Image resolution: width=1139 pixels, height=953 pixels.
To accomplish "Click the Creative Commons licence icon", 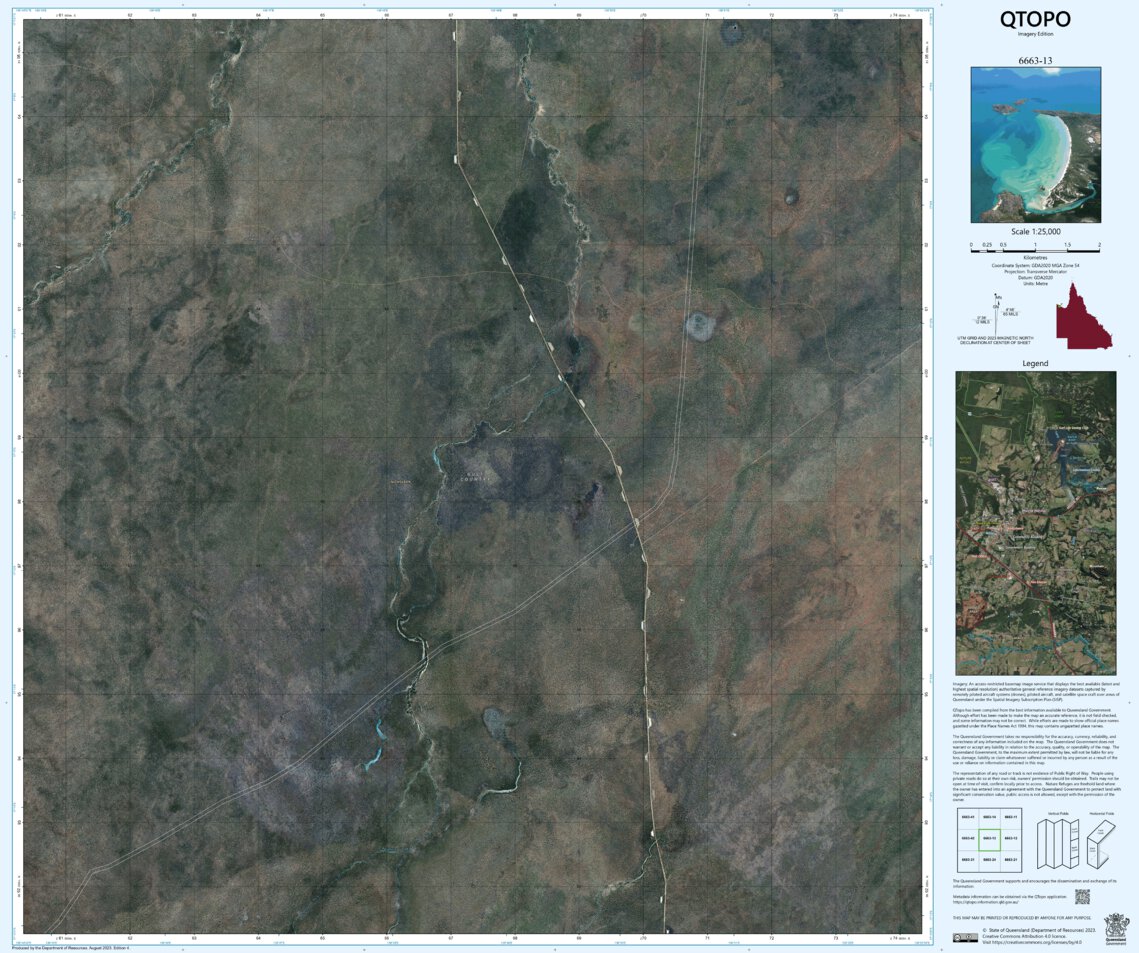I will (957, 938).
